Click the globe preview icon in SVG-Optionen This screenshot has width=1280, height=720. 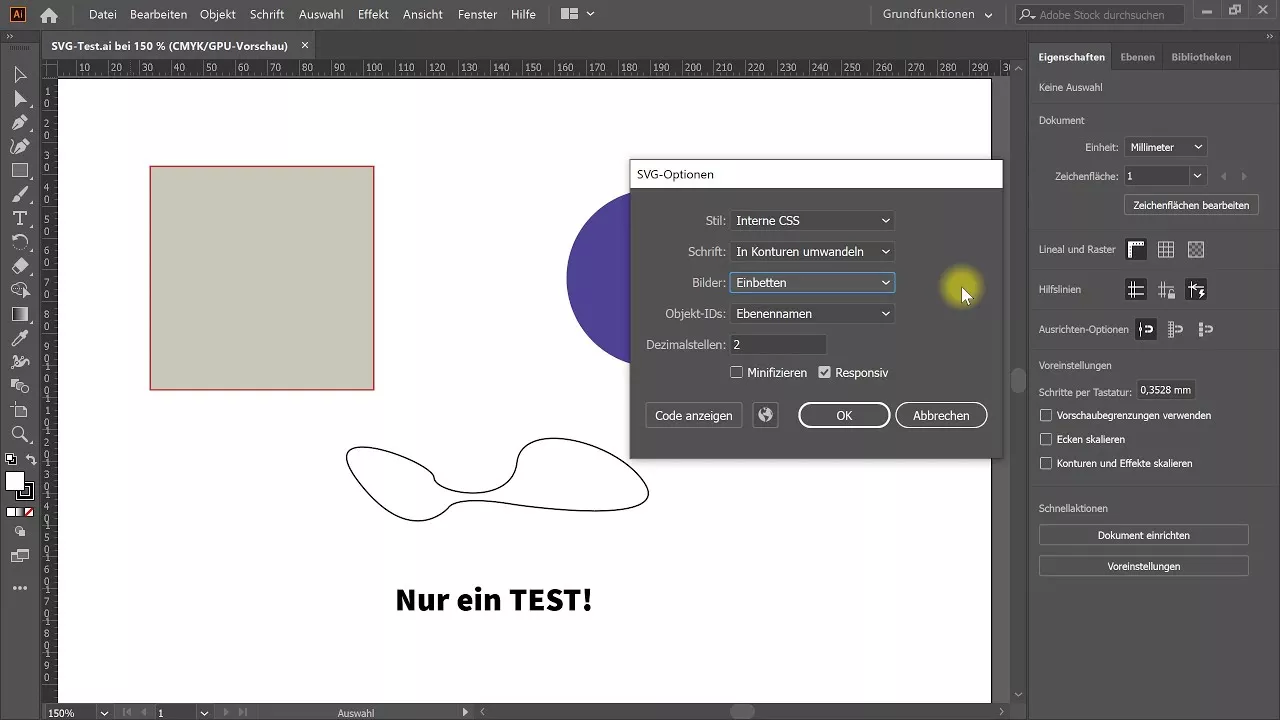(x=765, y=415)
